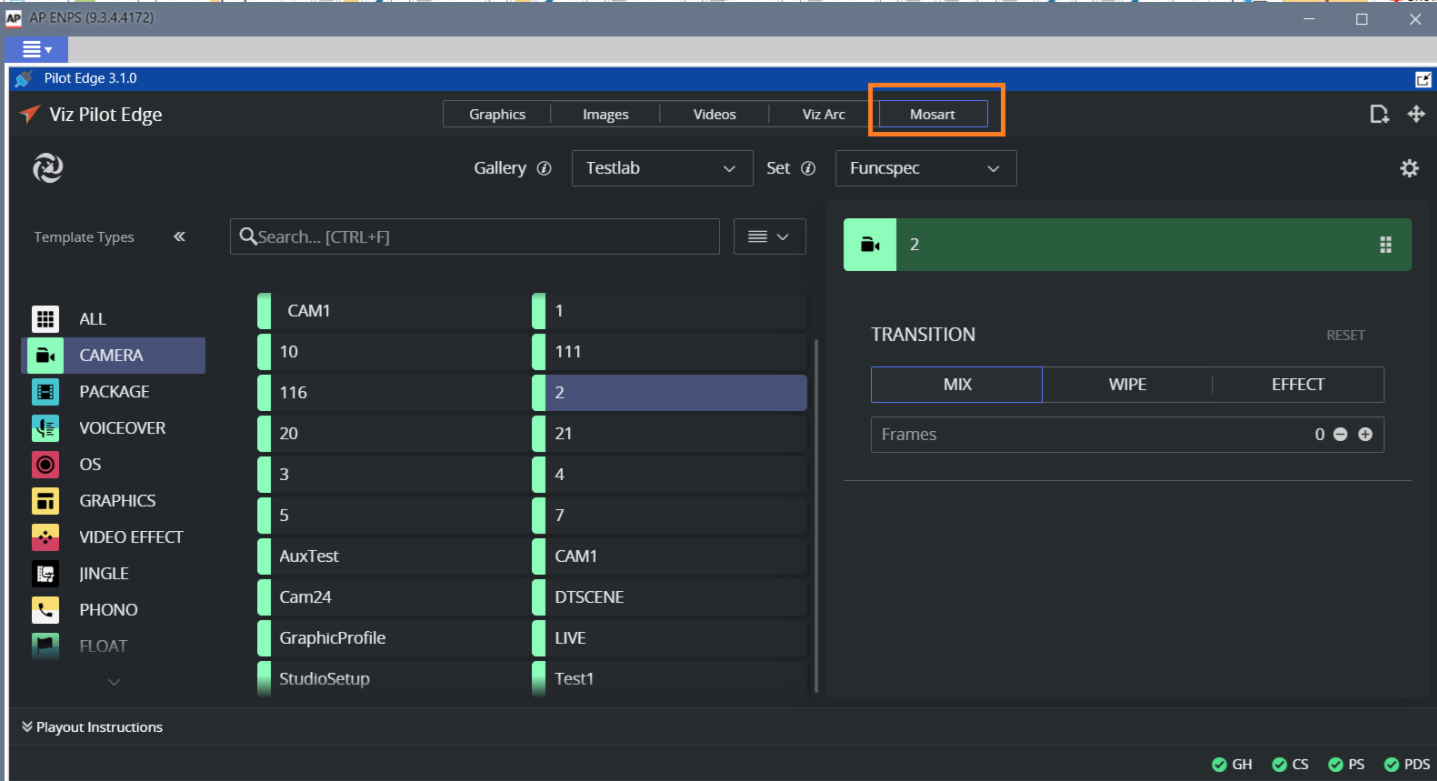Choose the WIPE transition option

point(1127,384)
